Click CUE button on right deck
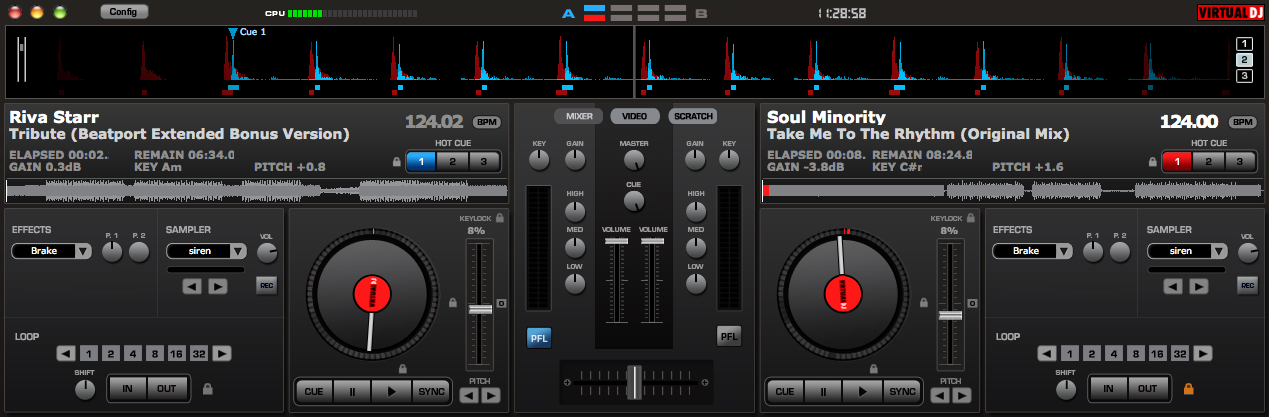 785,391
